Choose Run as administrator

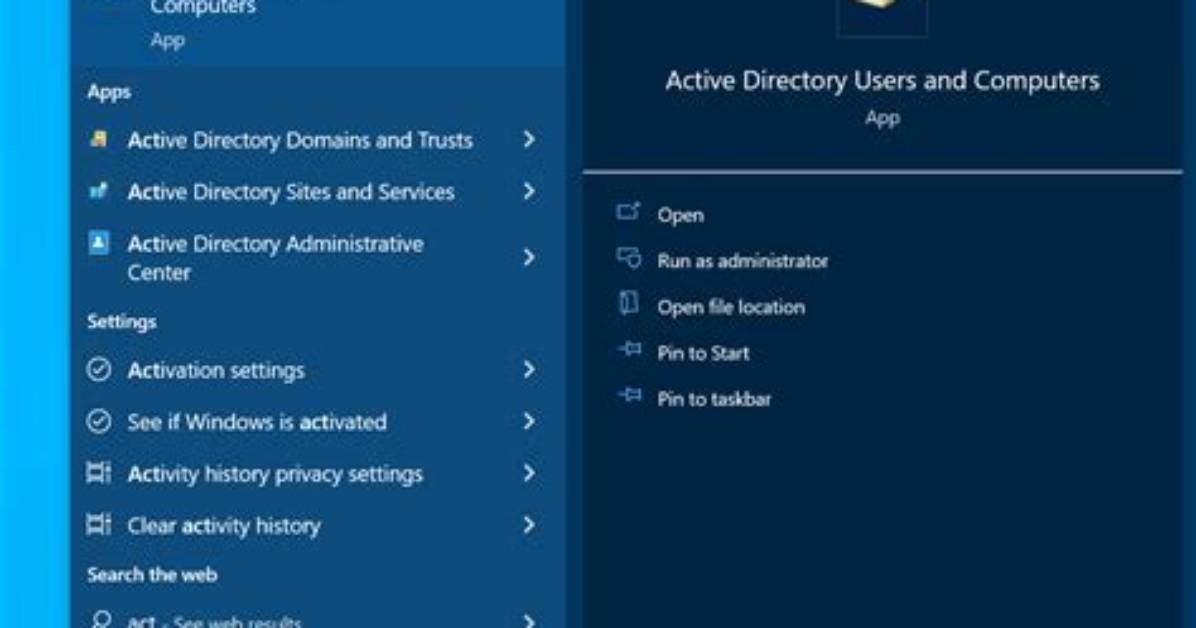click(742, 261)
